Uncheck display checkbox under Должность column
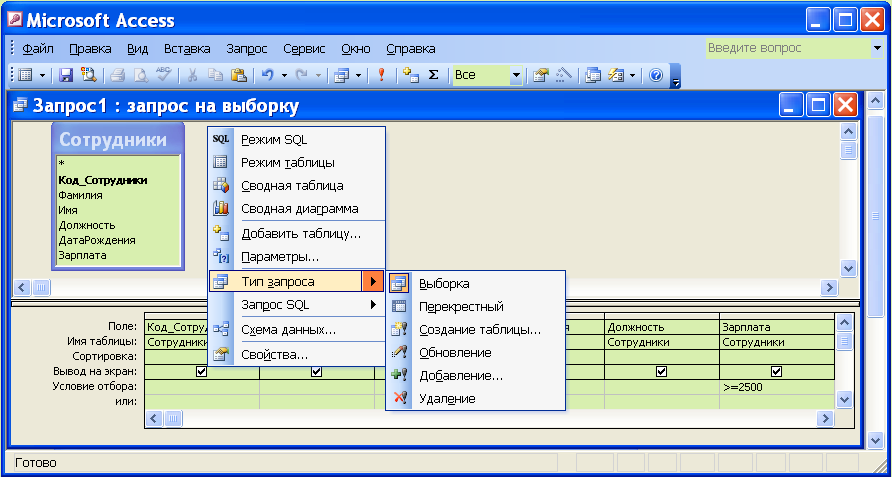 click(661, 372)
